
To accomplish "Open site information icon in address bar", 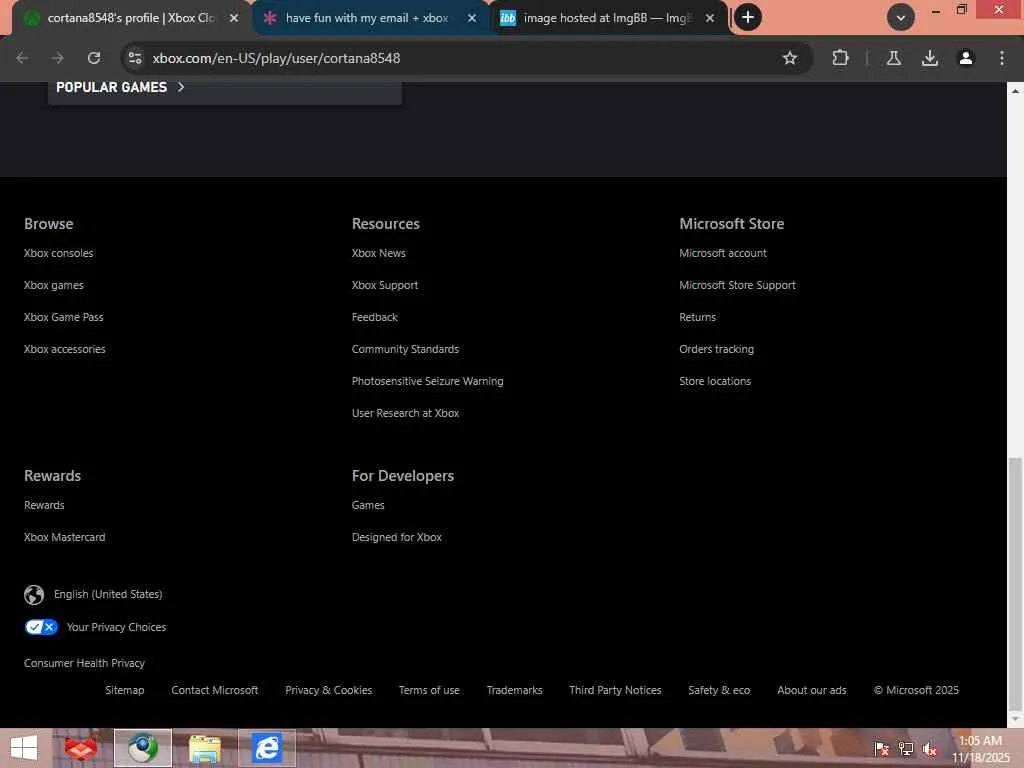I will click(135, 58).
